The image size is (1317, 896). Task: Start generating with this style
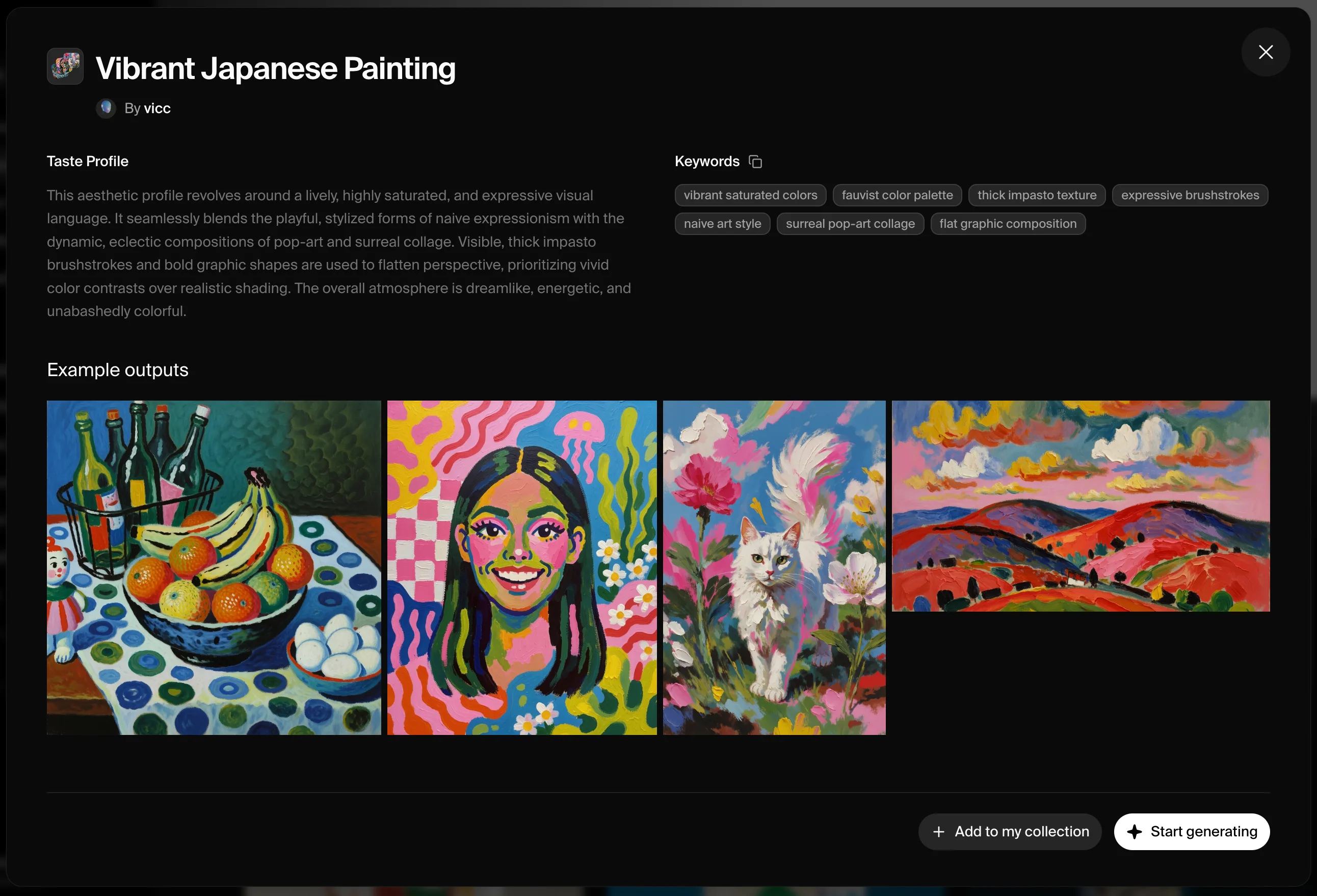tap(1191, 831)
